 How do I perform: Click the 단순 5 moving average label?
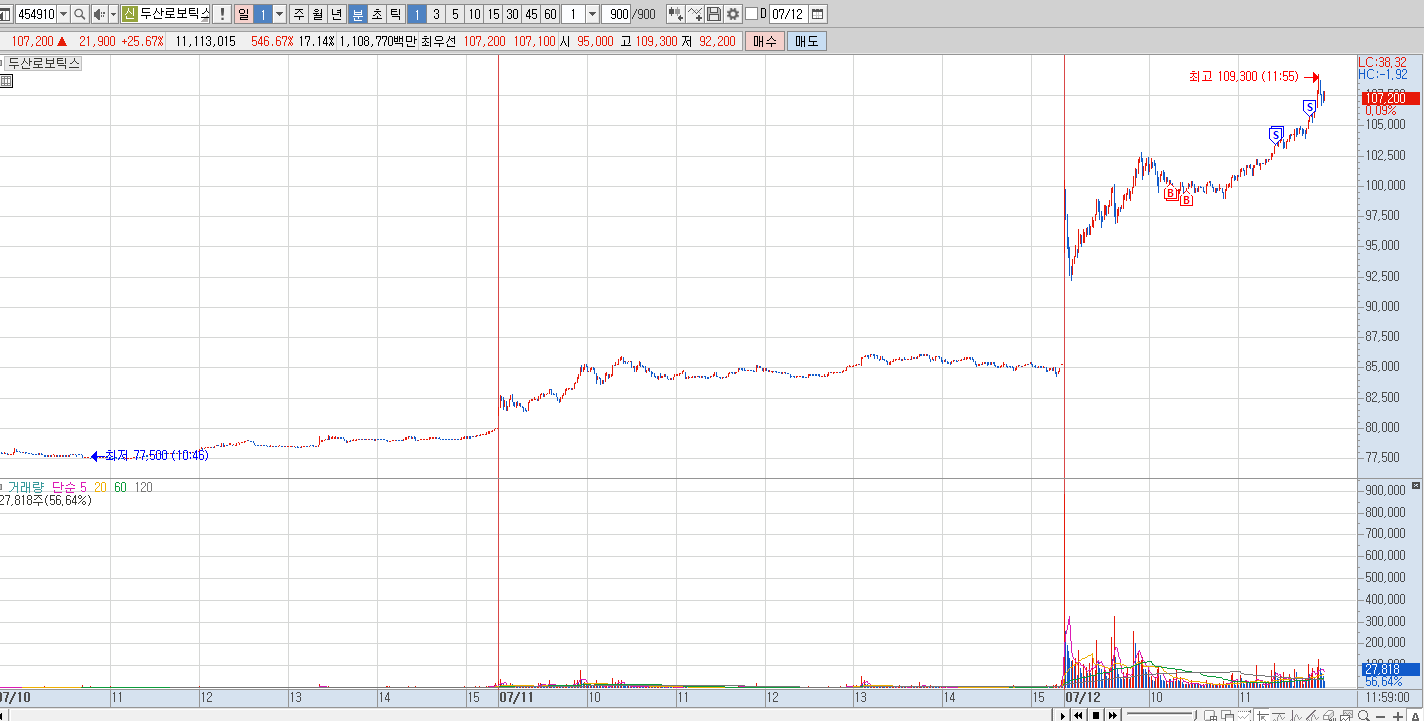[70, 487]
